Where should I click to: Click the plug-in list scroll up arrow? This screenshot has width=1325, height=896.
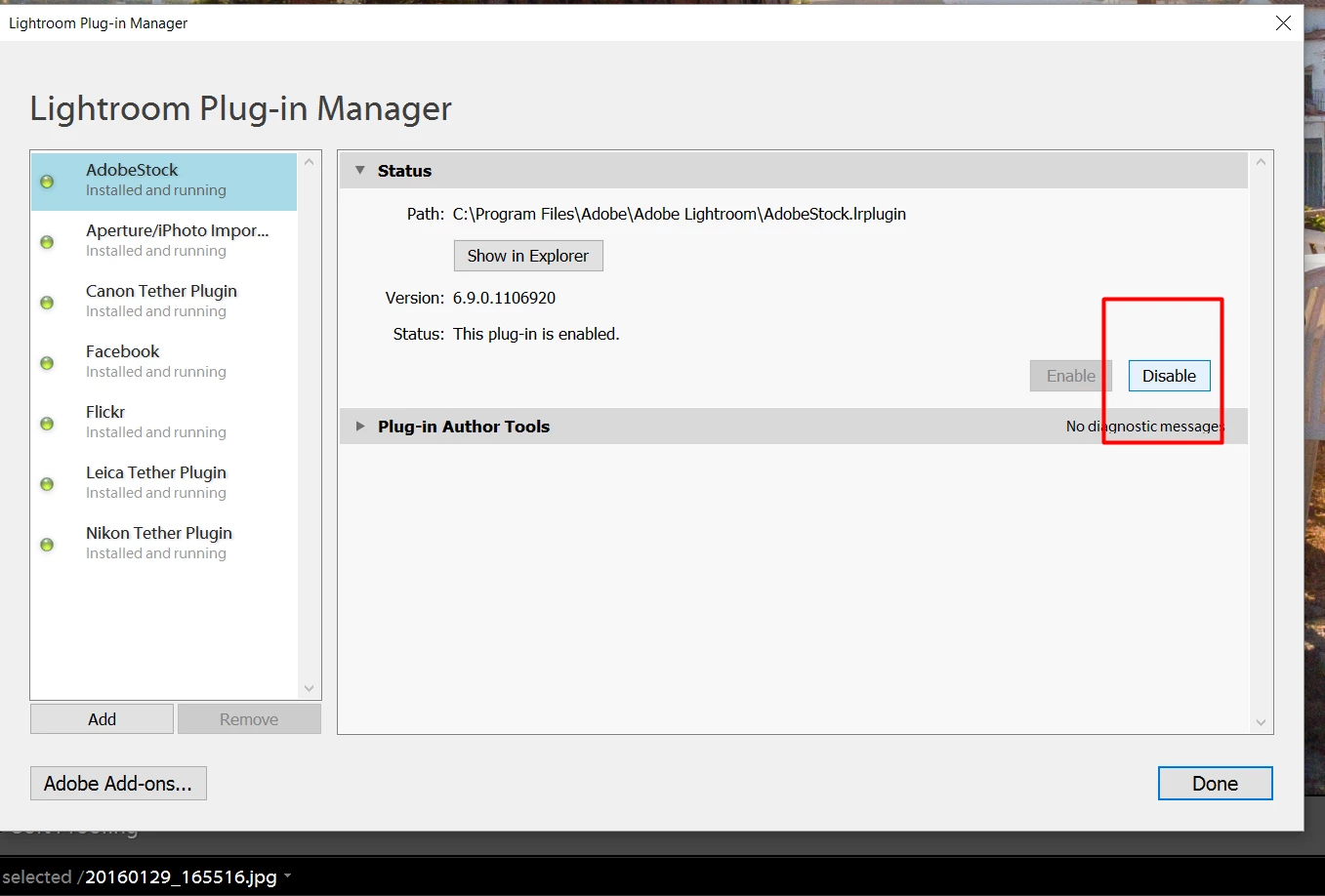310,162
